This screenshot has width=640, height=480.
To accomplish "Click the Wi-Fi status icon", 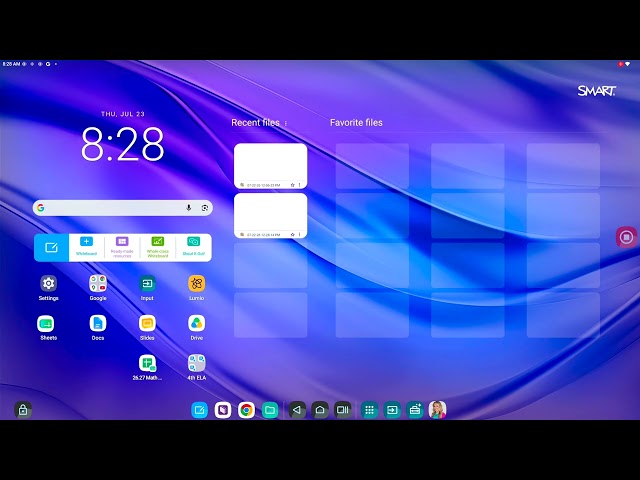I will [628, 64].
